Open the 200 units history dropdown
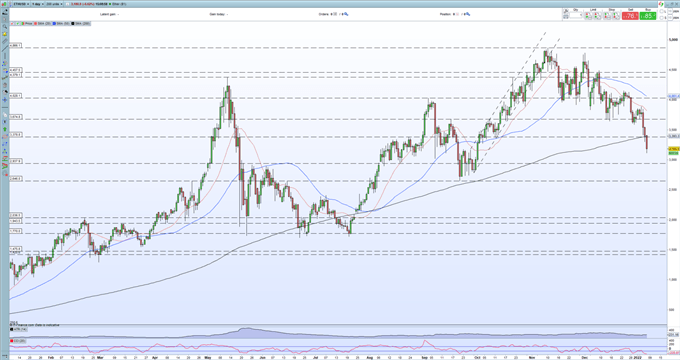Screen dimensions: 680x360 click(x=54, y=4)
